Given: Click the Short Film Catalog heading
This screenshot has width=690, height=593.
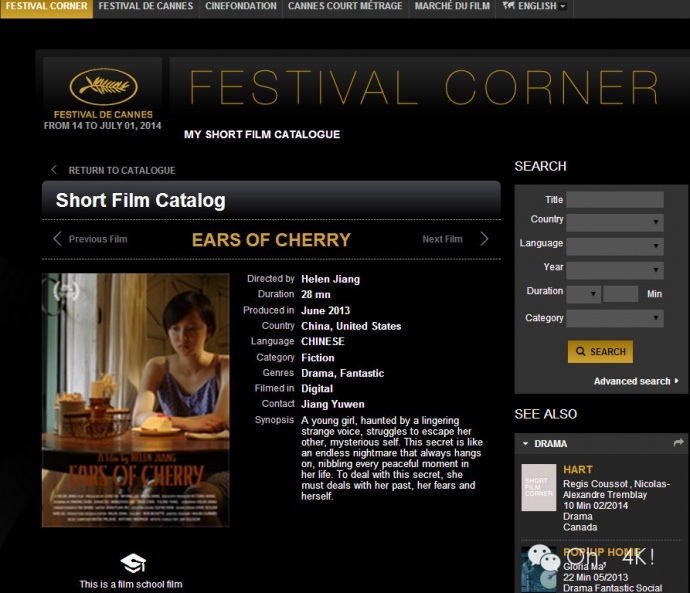Looking at the screenshot, I should (140, 200).
